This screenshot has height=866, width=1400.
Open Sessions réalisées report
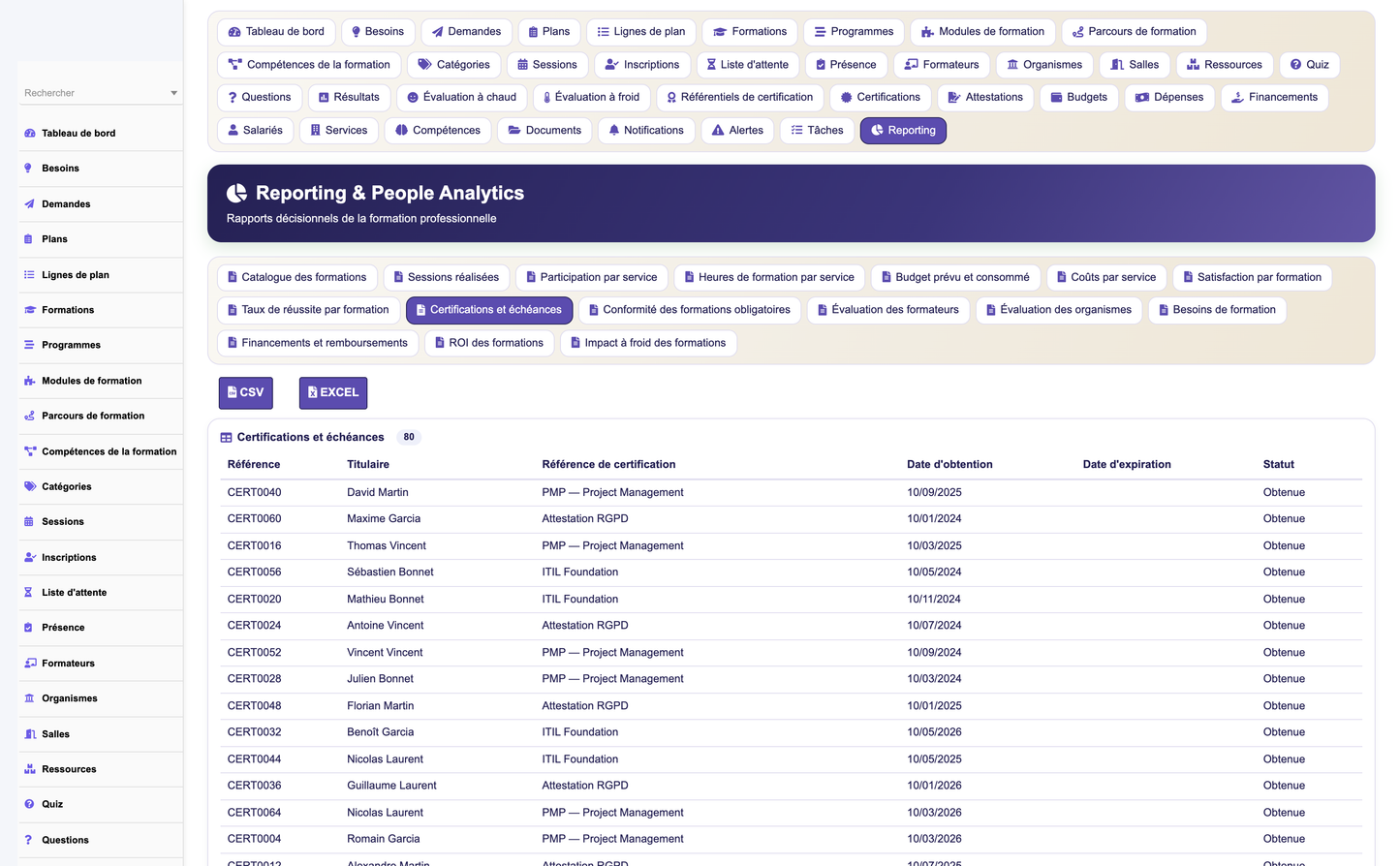coord(446,277)
